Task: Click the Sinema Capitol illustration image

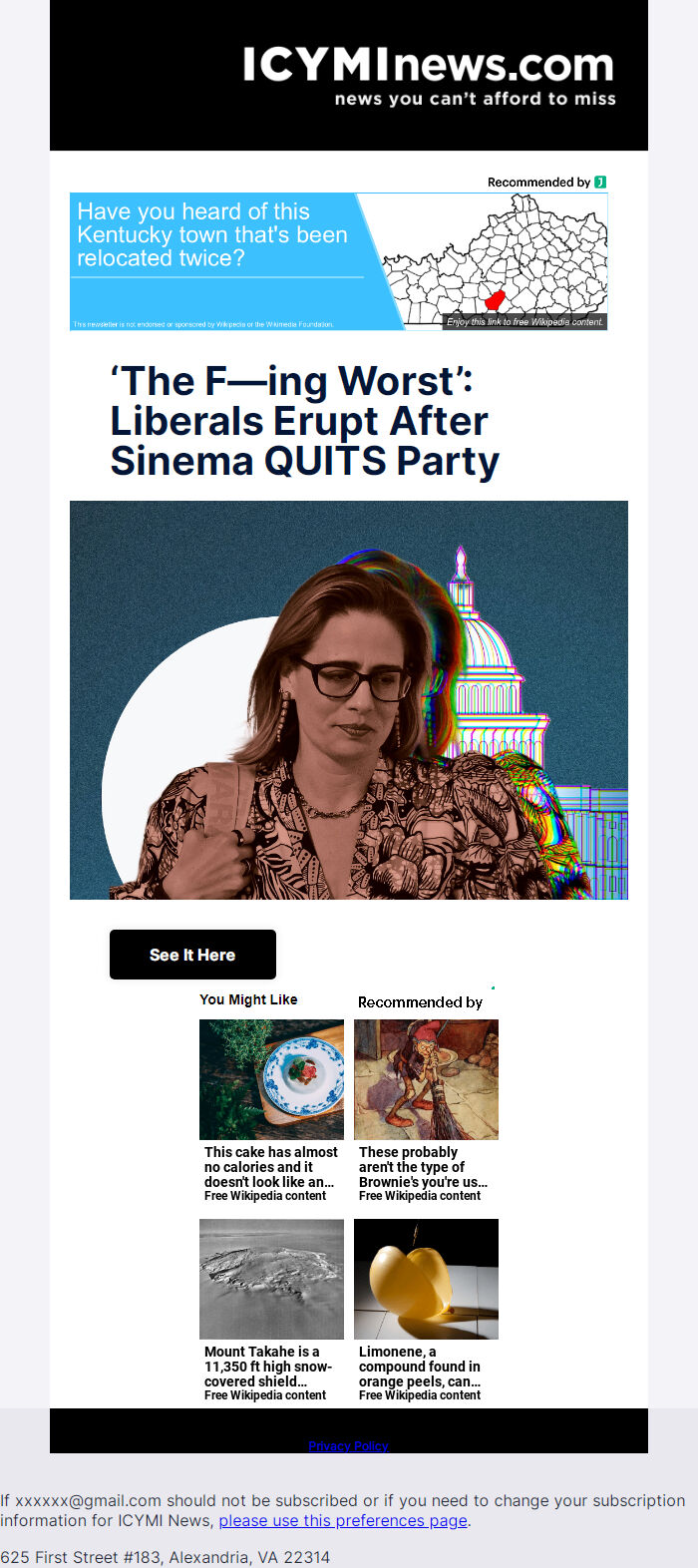Action: [349, 700]
